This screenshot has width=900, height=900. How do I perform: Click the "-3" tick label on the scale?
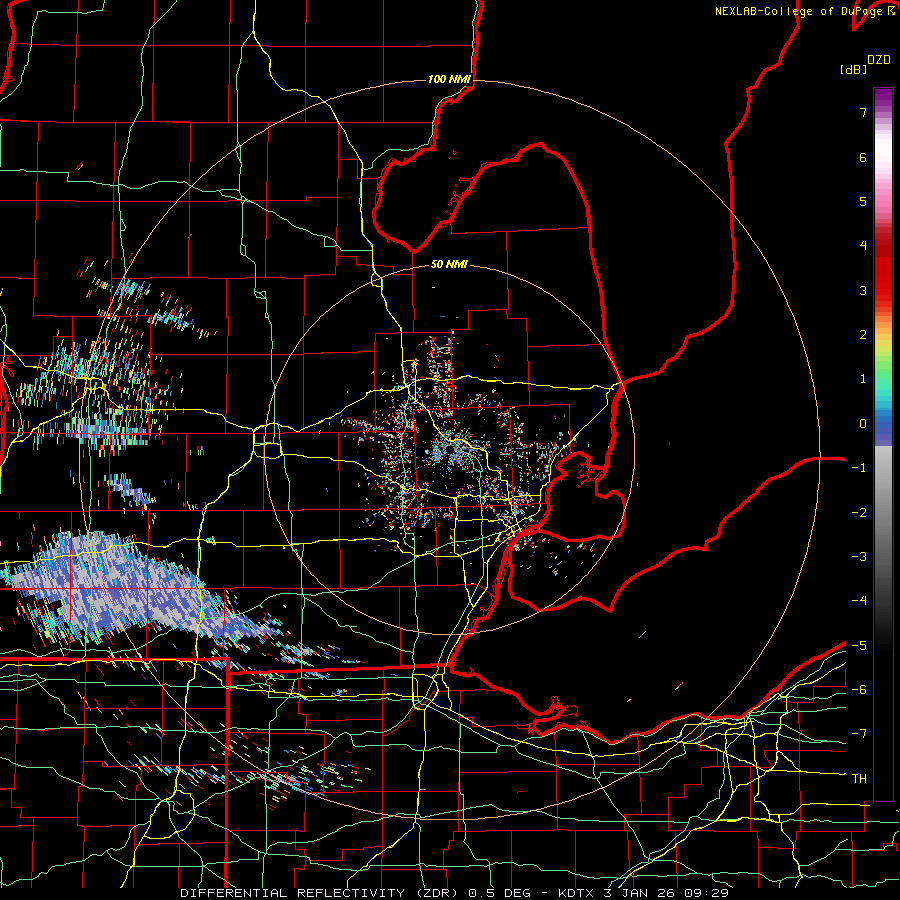pos(859,557)
